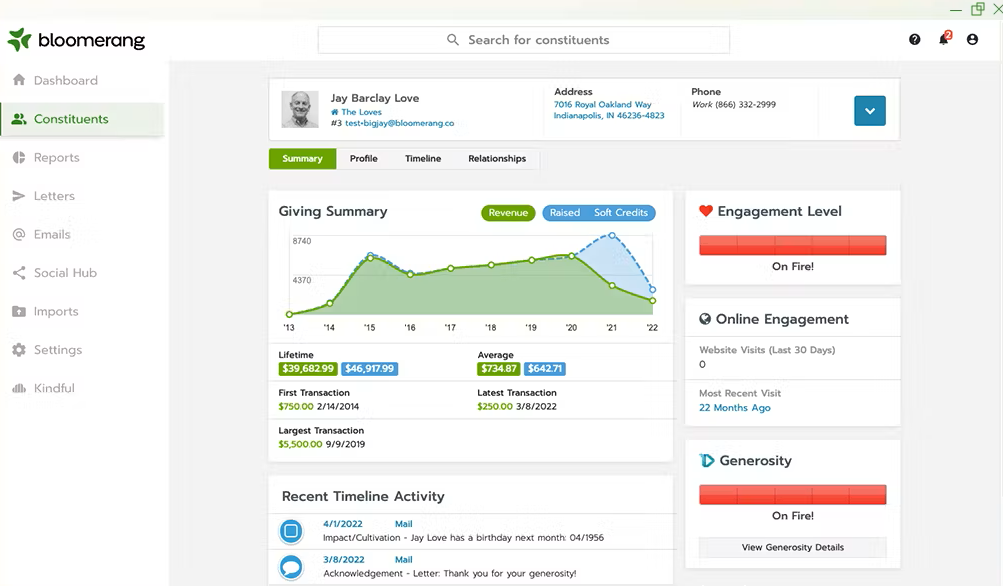Viewport: 1003px width, 586px height.
Task: Click the Mail link on the 4/1/2022 entry
Action: [x=404, y=523]
